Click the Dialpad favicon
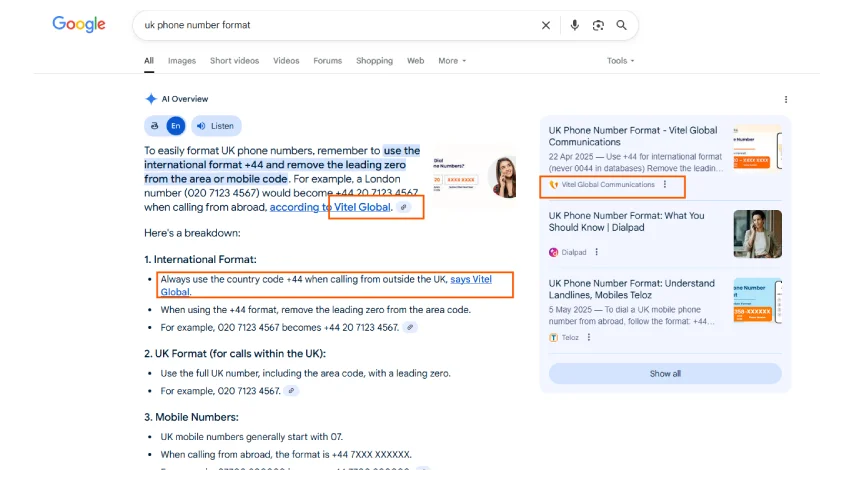854x480 pixels. tap(553, 252)
